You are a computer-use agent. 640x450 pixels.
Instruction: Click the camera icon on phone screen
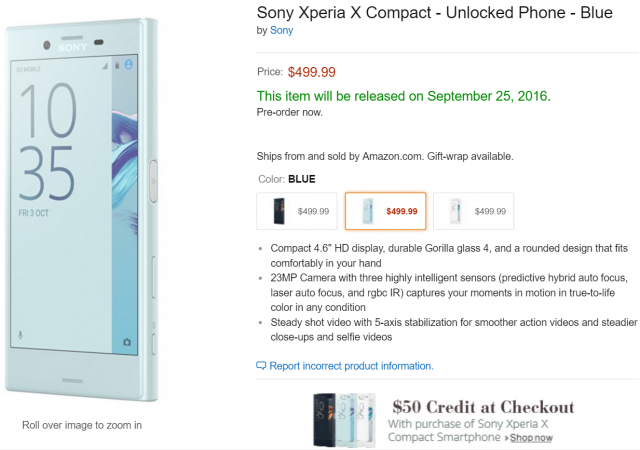pyautogui.click(x=128, y=342)
